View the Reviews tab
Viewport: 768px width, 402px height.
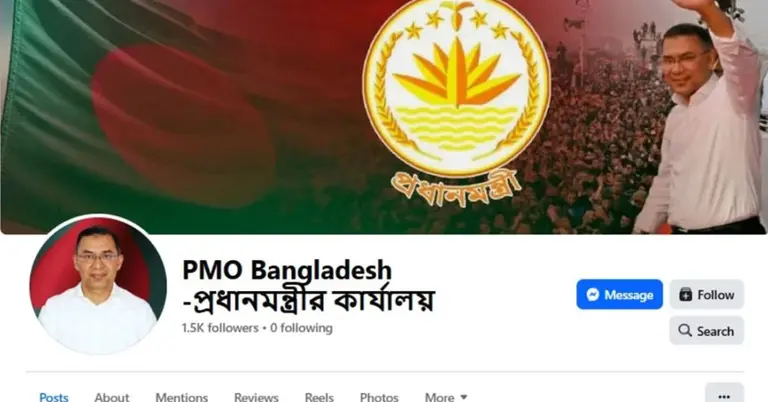[256, 397]
